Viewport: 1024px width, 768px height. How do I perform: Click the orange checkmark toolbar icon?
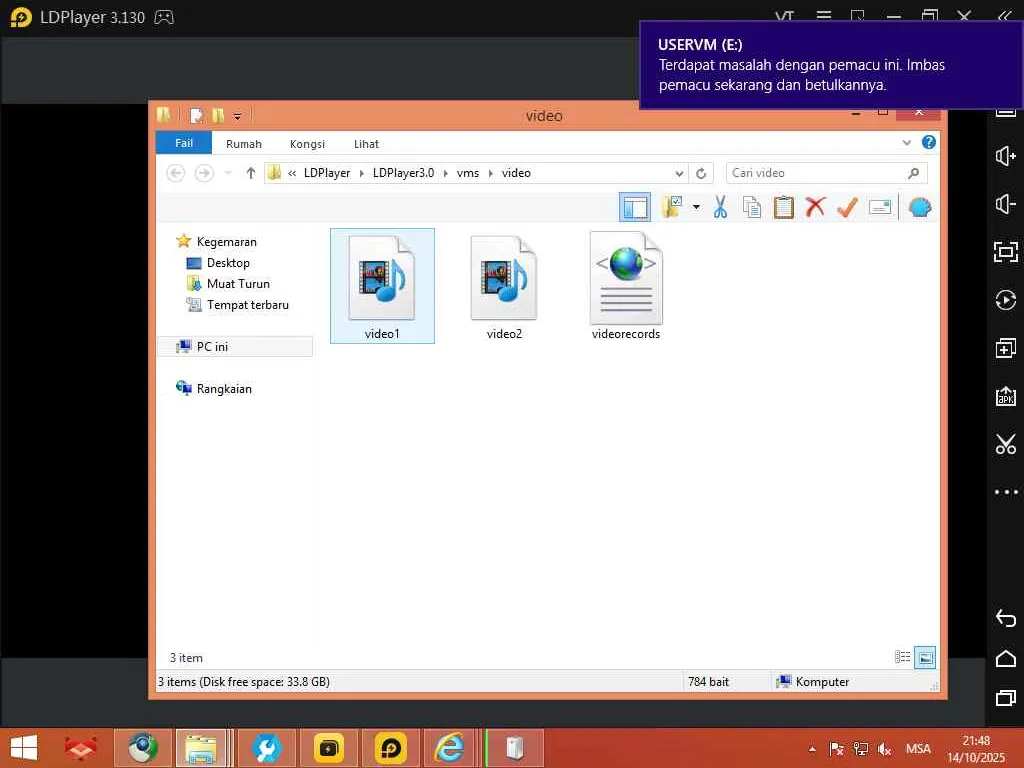point(847,207)
